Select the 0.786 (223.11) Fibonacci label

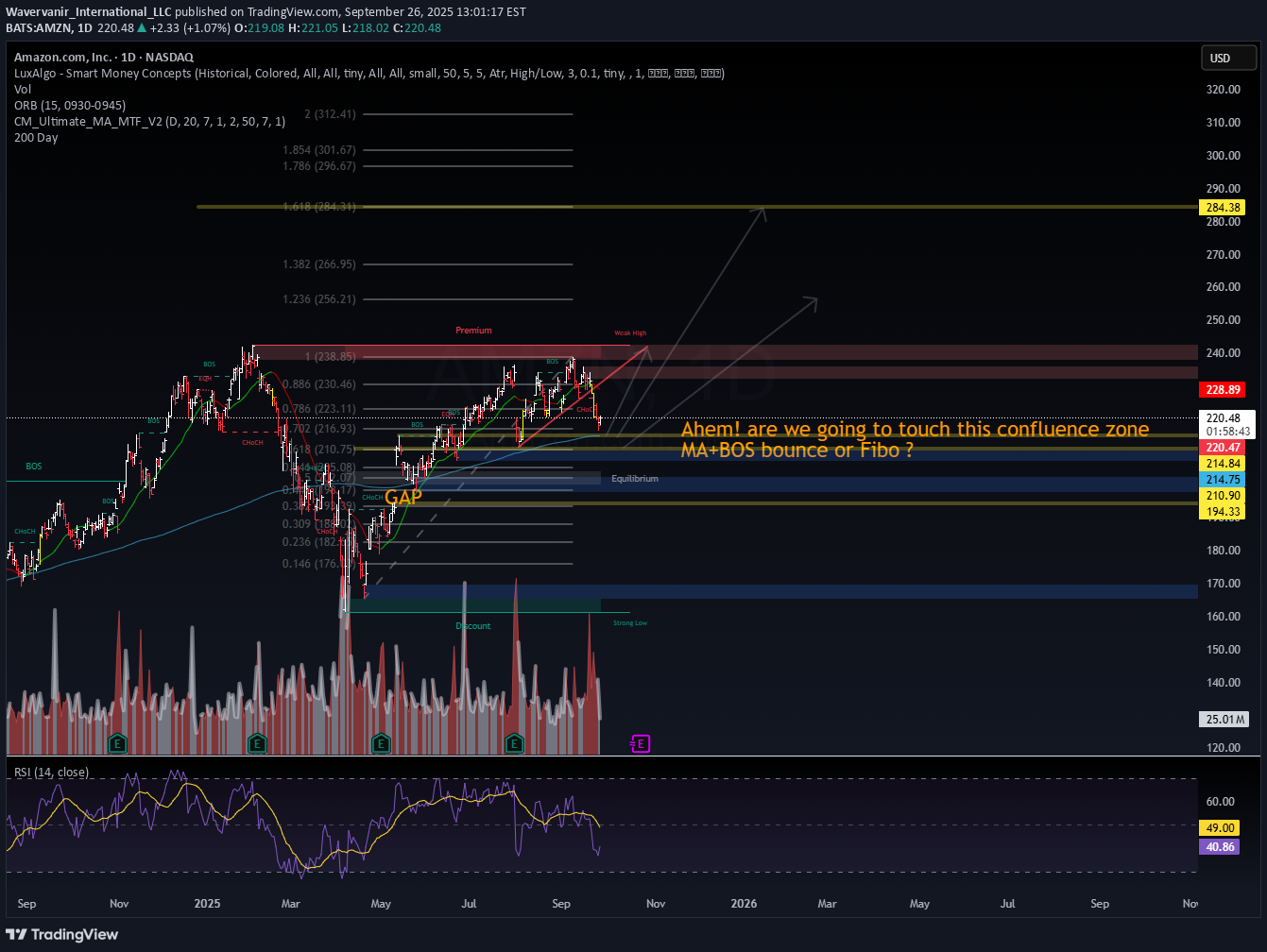point(319,409)
